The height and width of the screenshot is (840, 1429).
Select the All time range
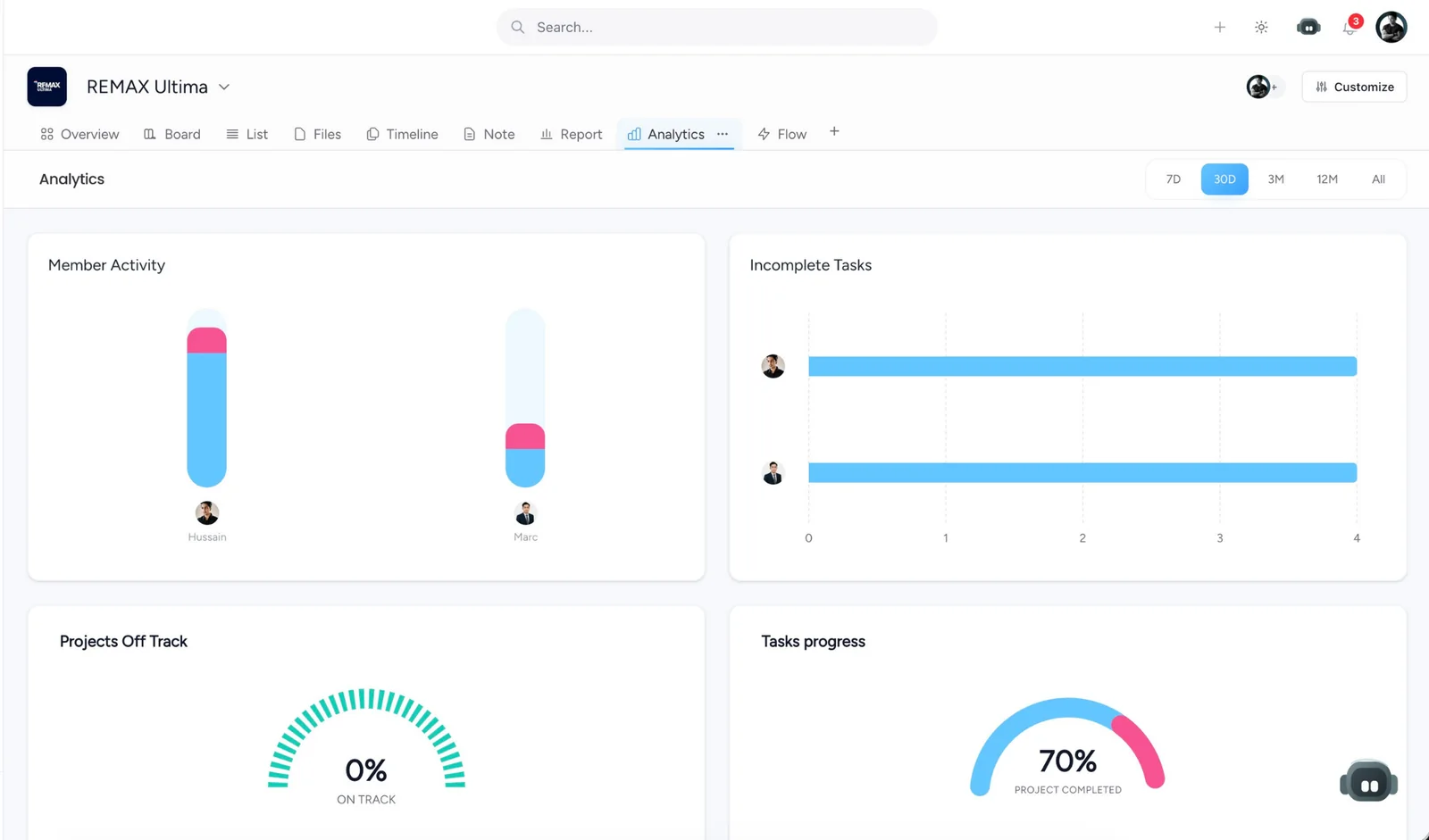coord(1378,179)
